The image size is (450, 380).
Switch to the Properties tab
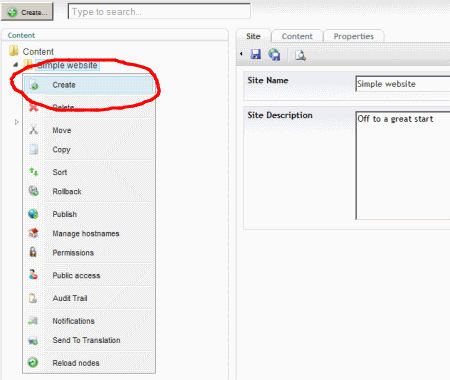354,36
